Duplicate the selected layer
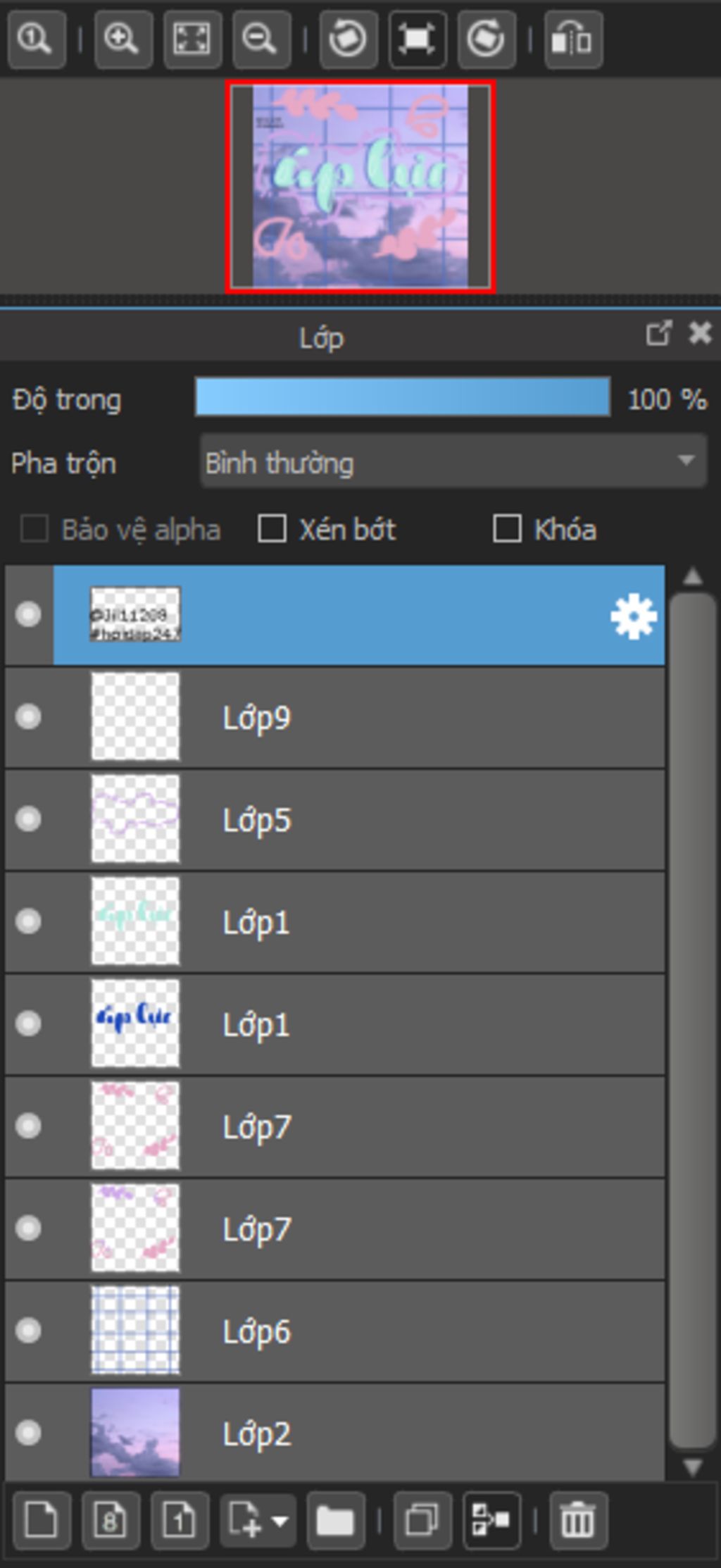721x1568 pixels. click(422, 1522)
